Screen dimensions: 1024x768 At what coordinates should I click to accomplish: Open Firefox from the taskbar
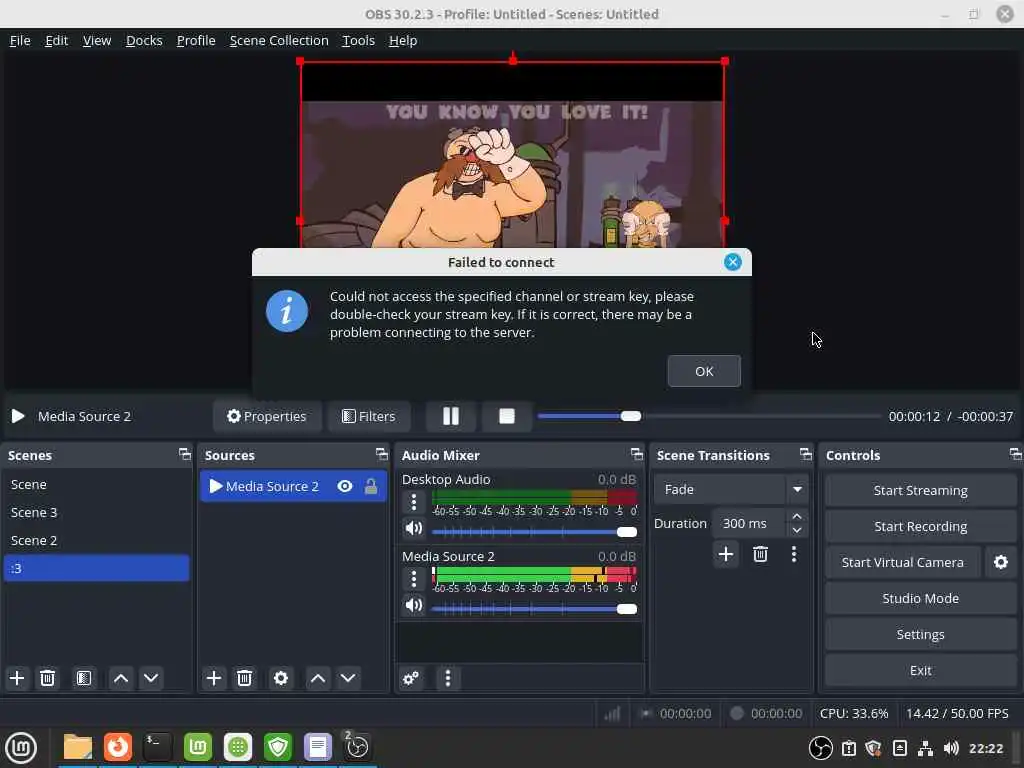click(x=118, y=747)
